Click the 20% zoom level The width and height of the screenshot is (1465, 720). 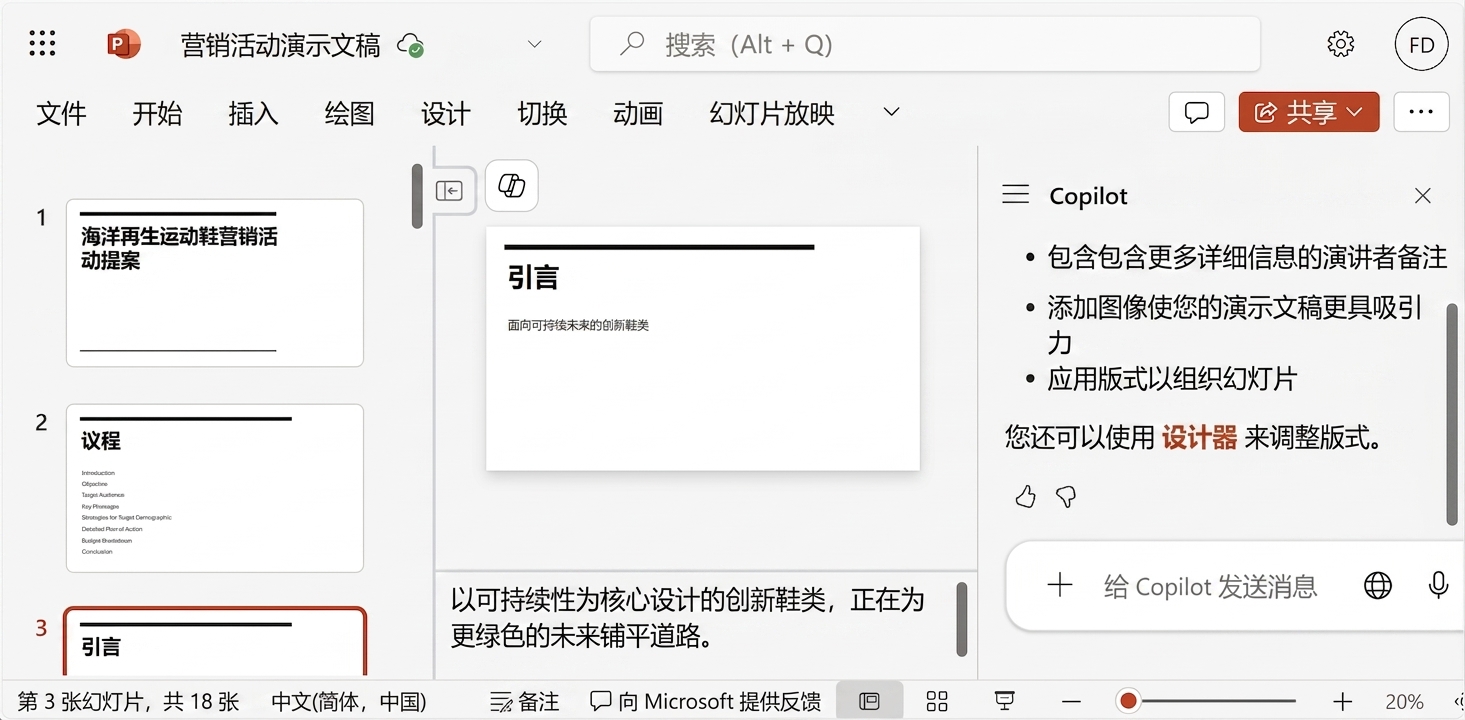click(x=1404, y=702)
